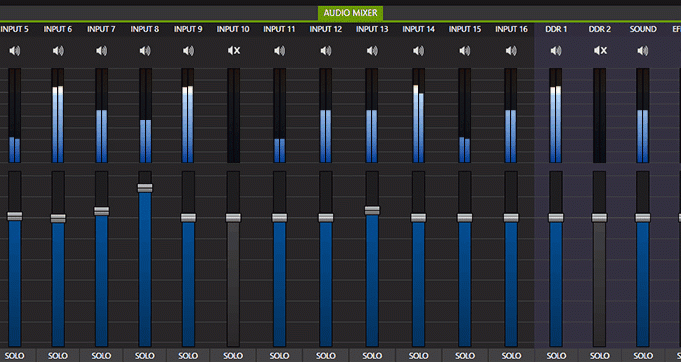Select the INPUT 10 channel label

pos(234,30)
